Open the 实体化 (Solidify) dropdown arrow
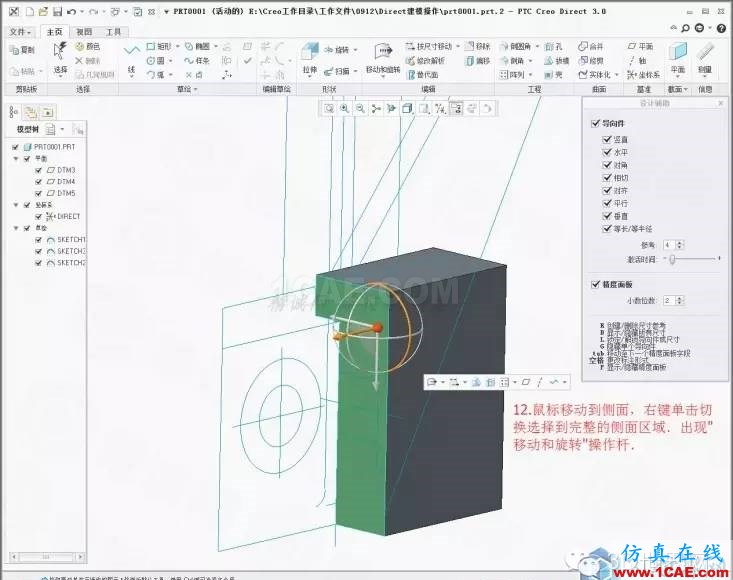This screenshot has width=733, height=580. [617, 74]
